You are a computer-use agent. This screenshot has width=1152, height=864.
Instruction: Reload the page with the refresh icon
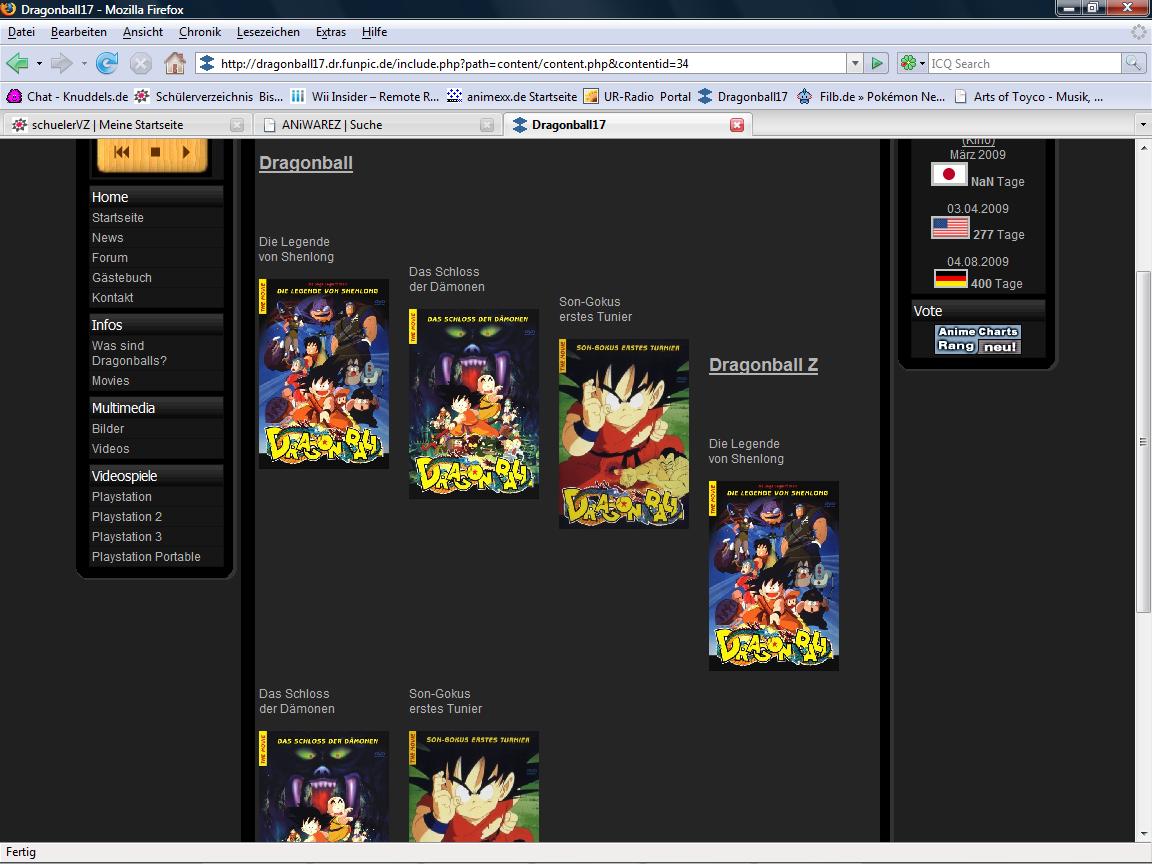click(x=107, y=63)
